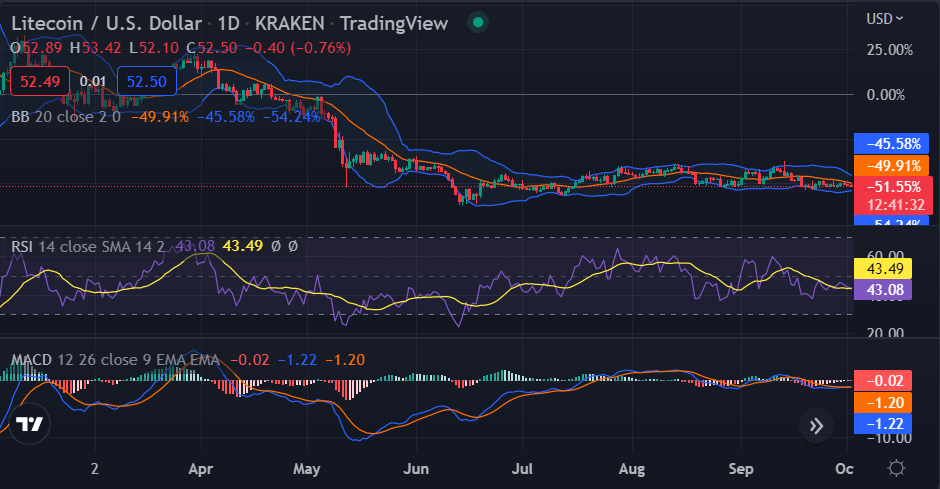The image size is (940, 489).
Task: Click the blue -1.22 MACD axis label
Action: (x=882, y=424)
